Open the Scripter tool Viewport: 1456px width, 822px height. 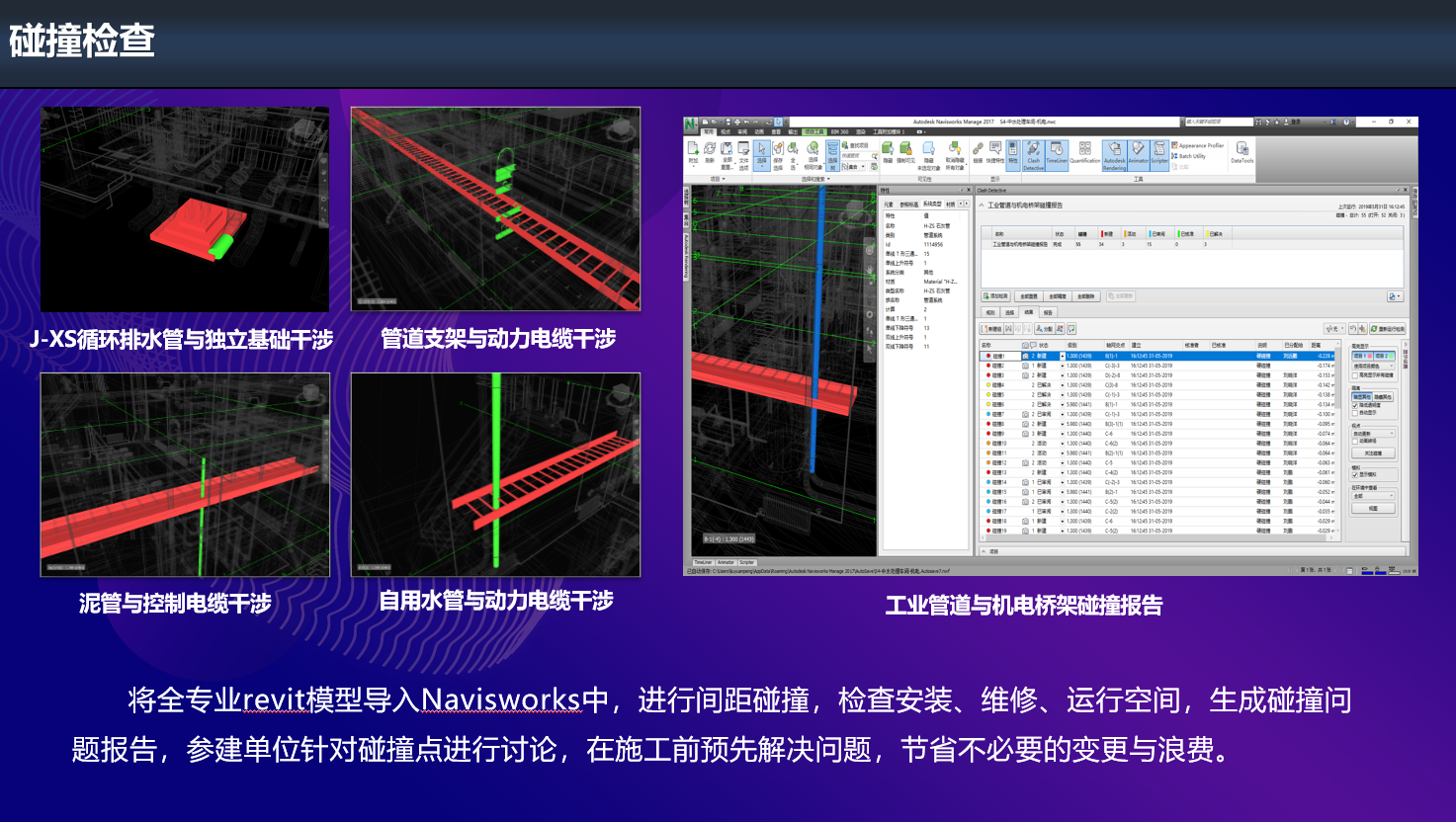pos(1159,155)
